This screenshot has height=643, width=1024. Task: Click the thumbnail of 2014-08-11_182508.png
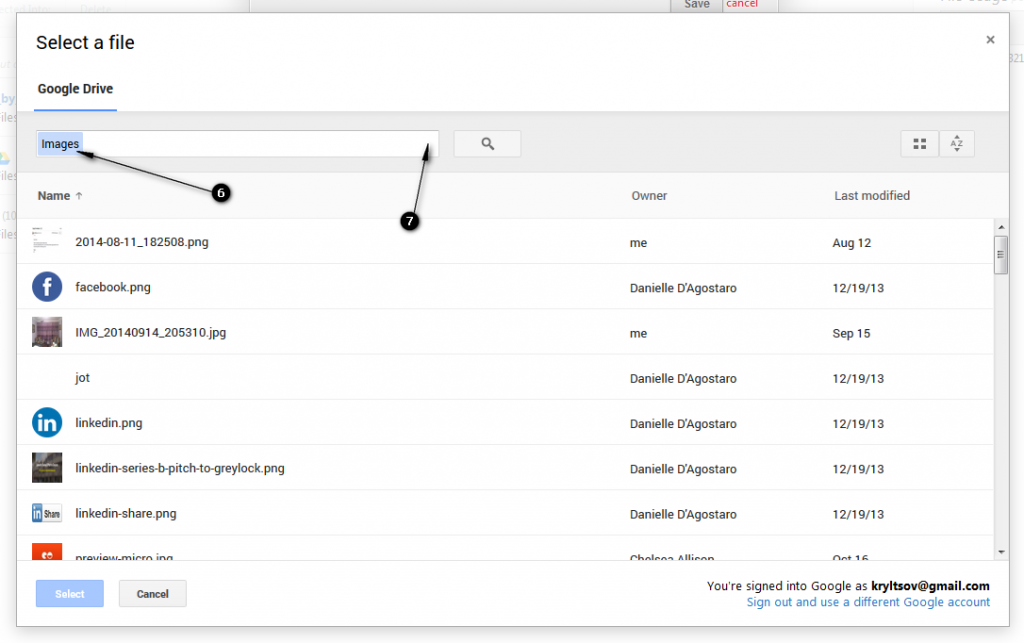coord(47,241)
